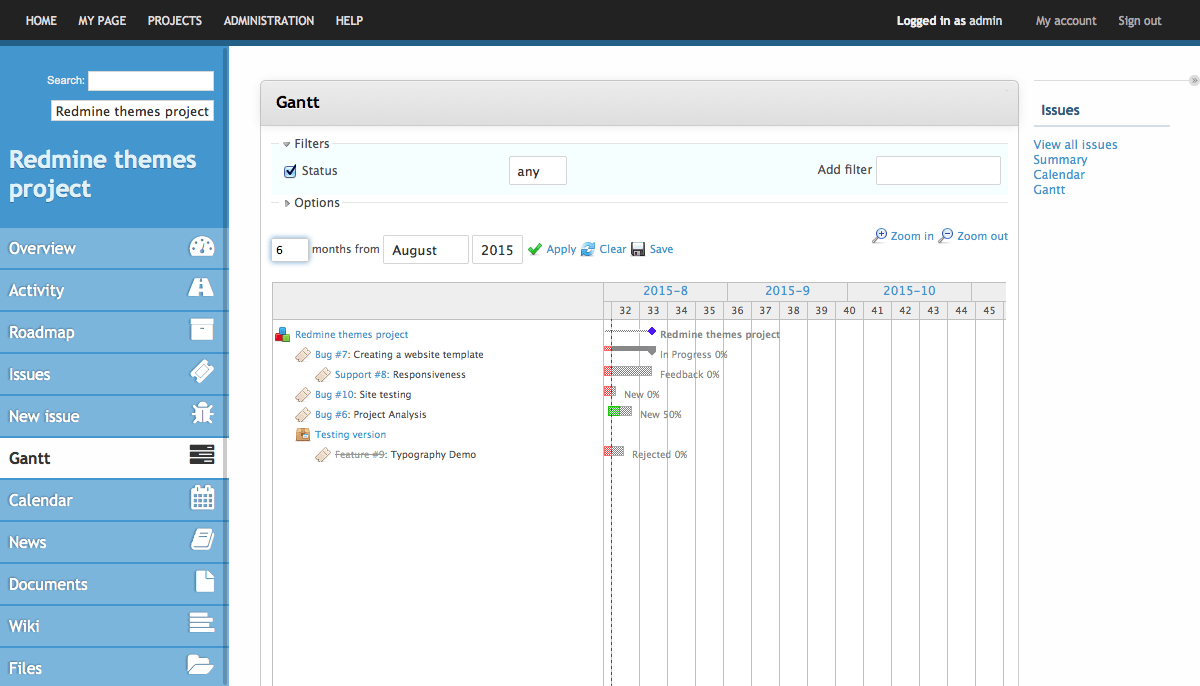
Task: Click the Roadmap box icon in sidebar
Action: [202, 331]
